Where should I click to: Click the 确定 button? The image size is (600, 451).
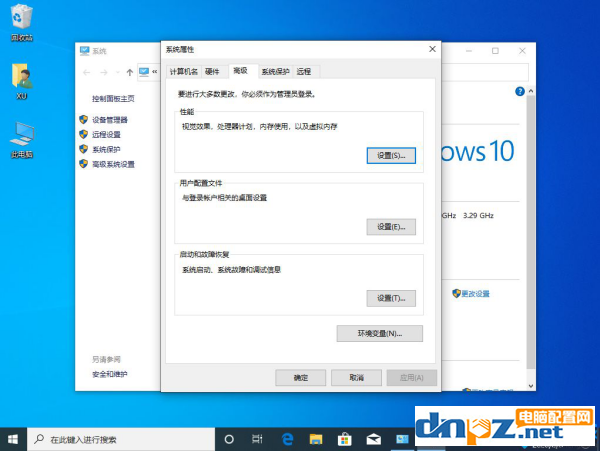click(x=300, y=378)
